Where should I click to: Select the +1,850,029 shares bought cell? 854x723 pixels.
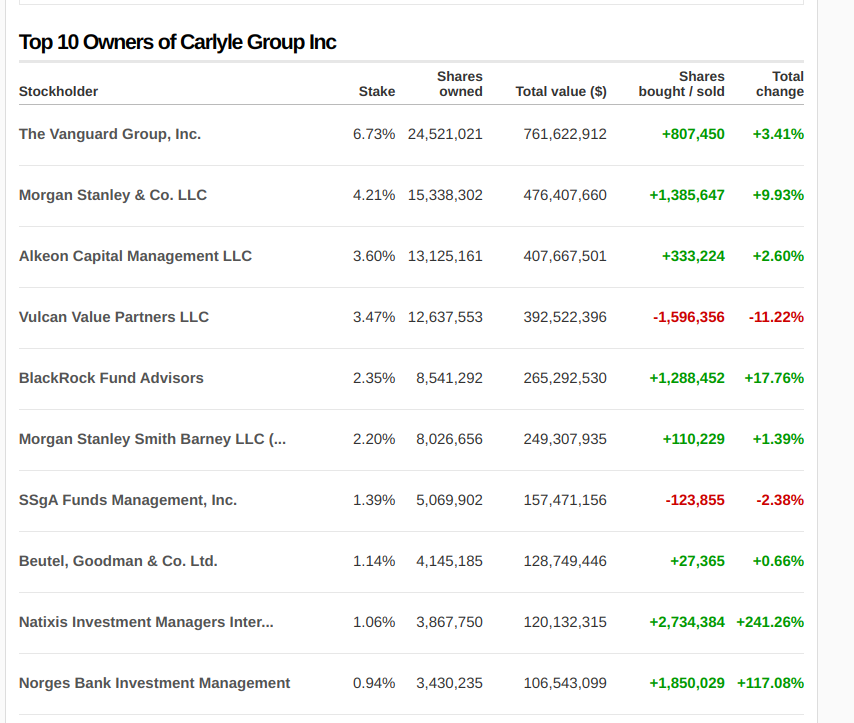687,683
